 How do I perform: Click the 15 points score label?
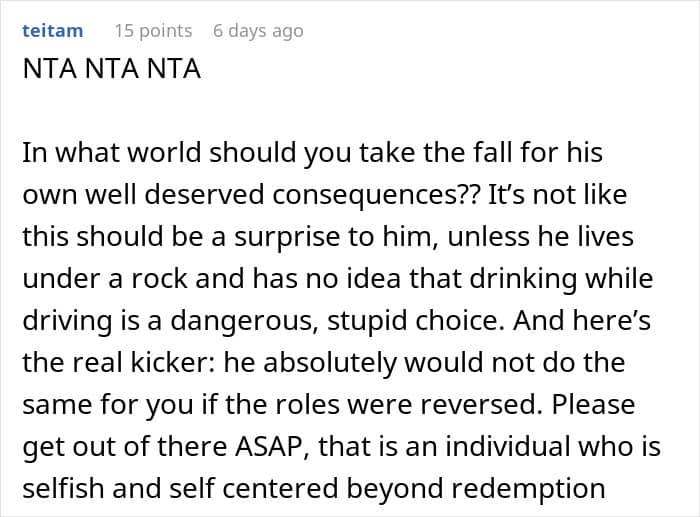(x=154, y=31)
